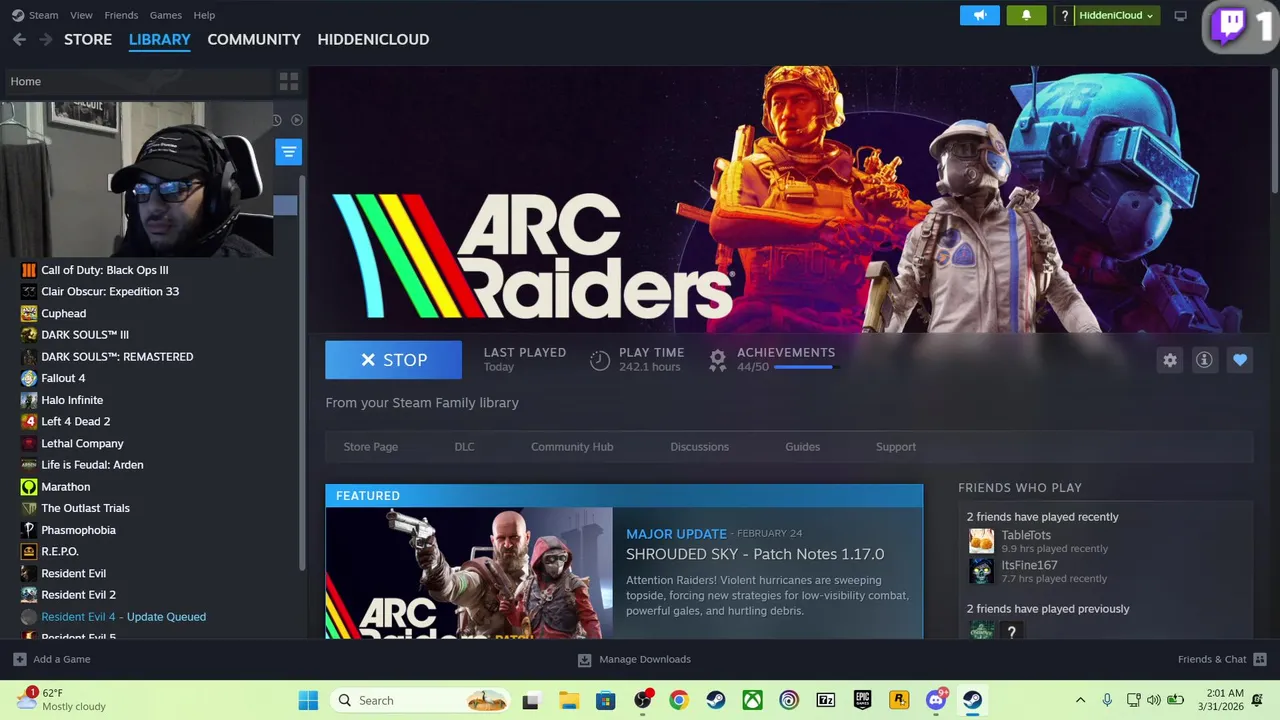Open the blue library filter icon
Image resolution: width=1280 pixels, height=720 pixels.
[288, 152]
